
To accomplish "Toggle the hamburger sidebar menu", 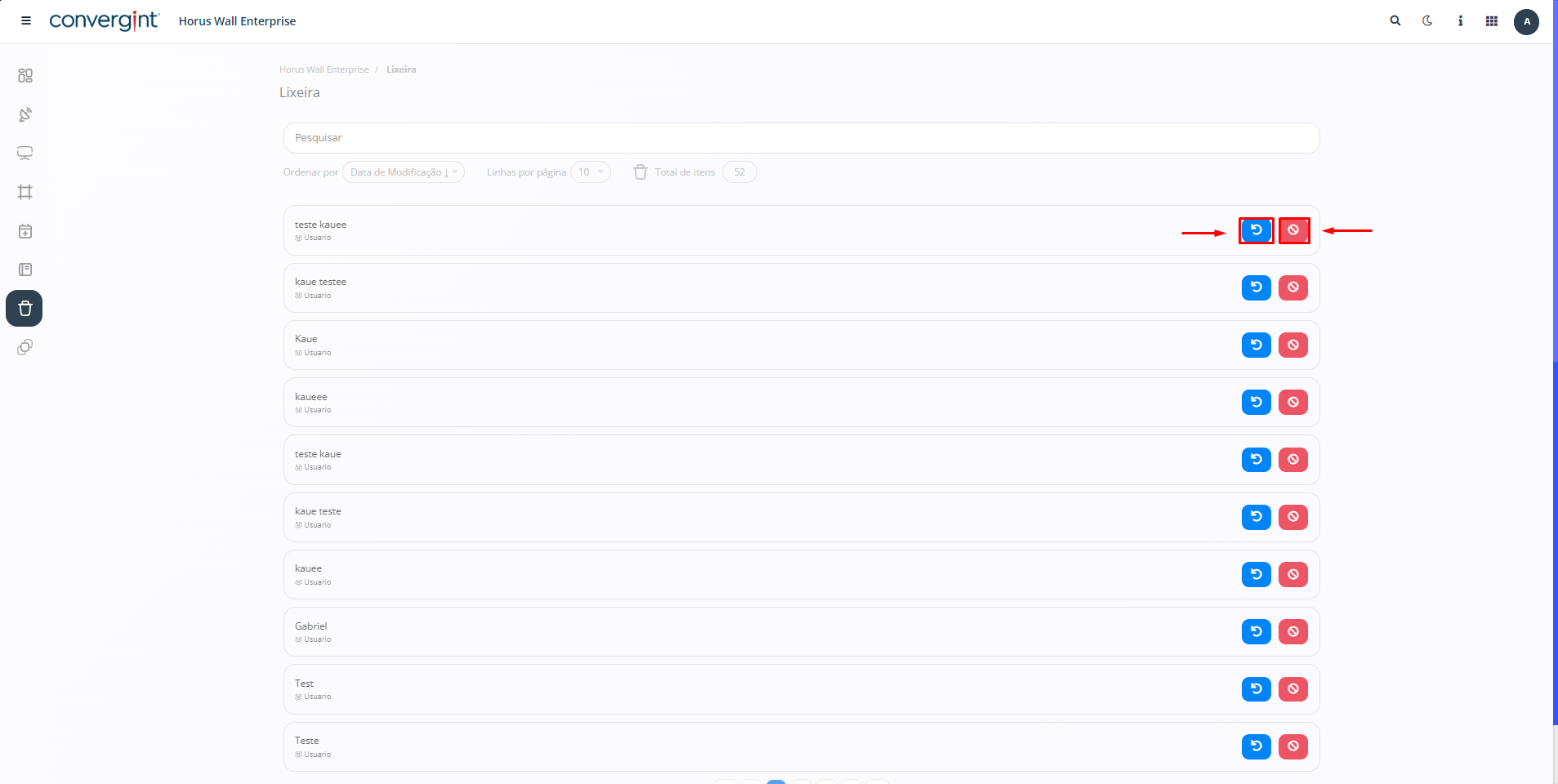I will pyautogui.click(x=26, y=21).
